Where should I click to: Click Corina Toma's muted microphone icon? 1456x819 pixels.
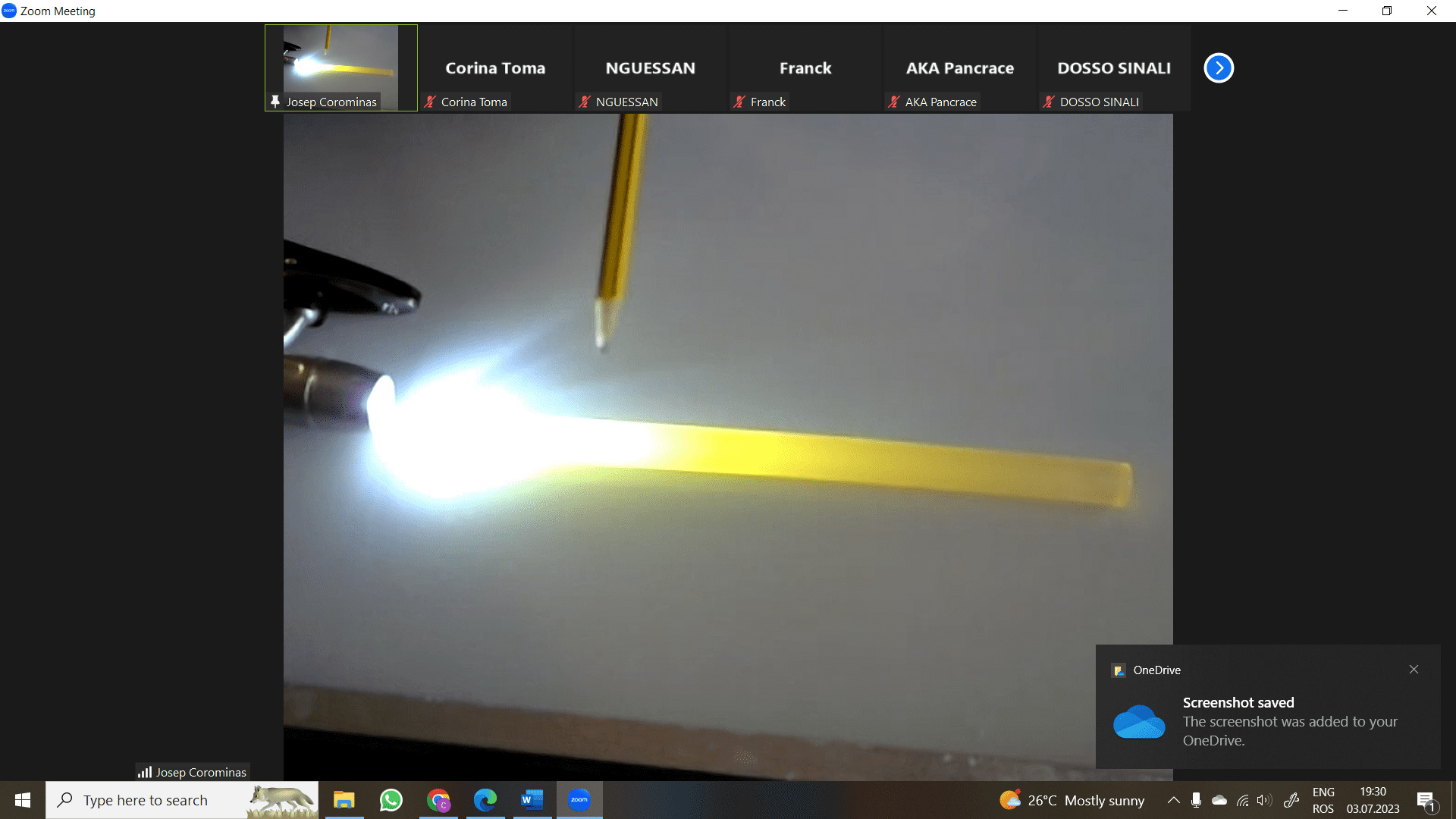(x=431, y=102)
